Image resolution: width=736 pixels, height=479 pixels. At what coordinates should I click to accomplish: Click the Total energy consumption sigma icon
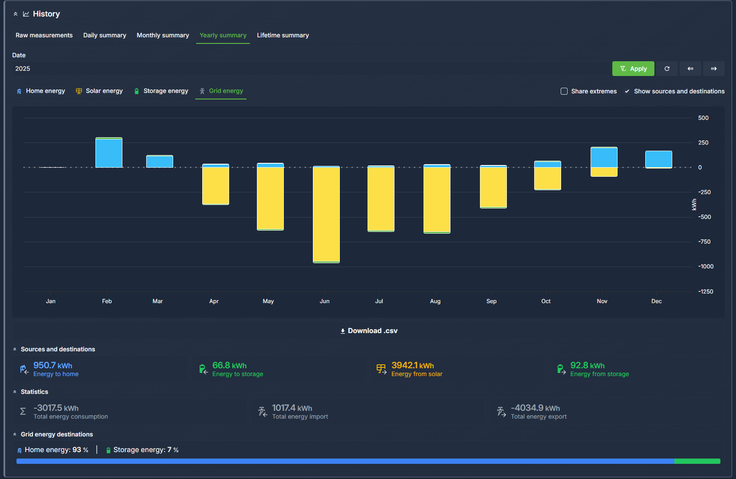coord(23,411)
